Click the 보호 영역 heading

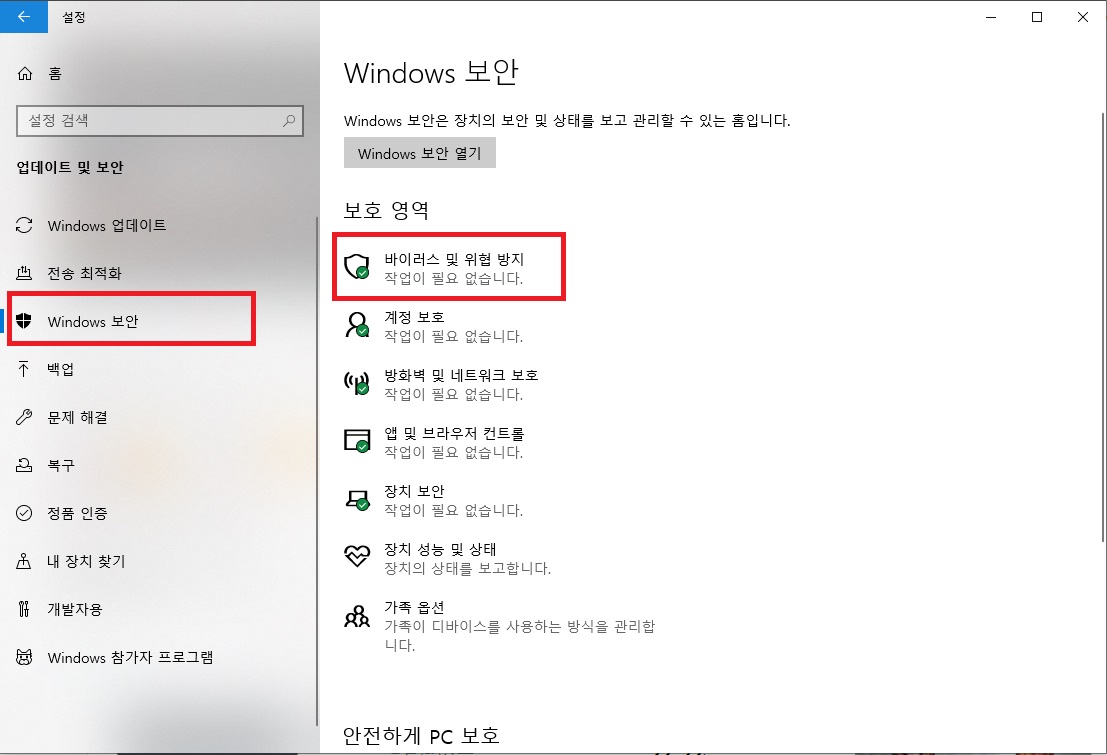(x=385, y=210)
